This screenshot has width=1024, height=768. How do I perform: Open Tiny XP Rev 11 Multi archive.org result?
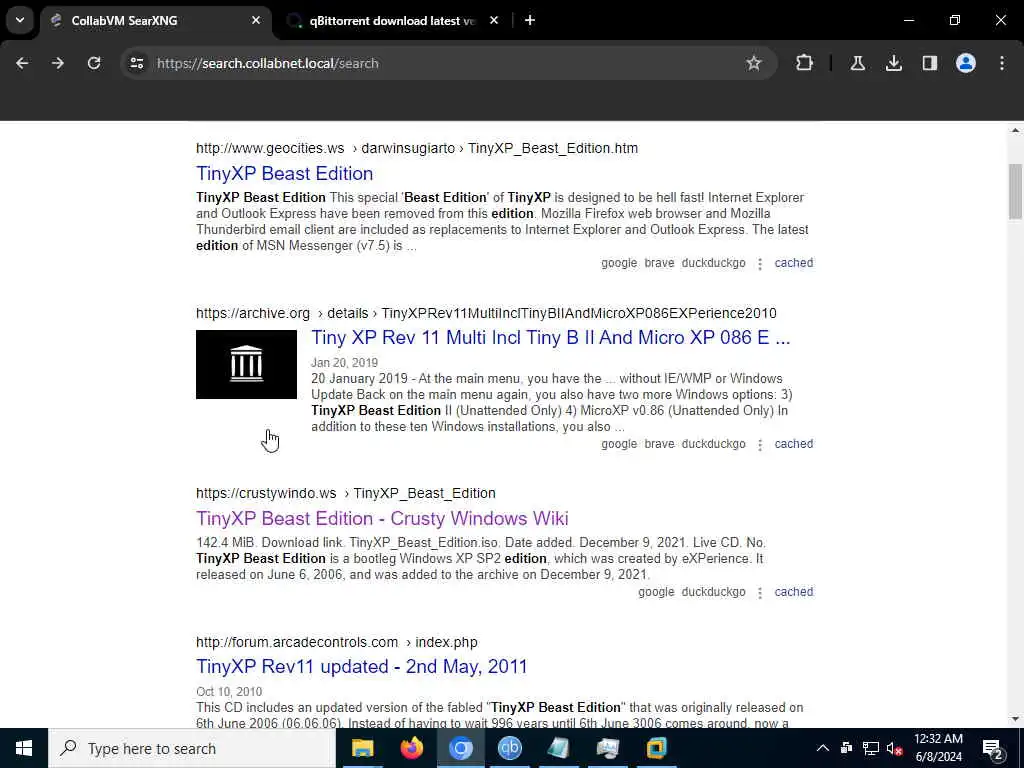click(551, 338)
